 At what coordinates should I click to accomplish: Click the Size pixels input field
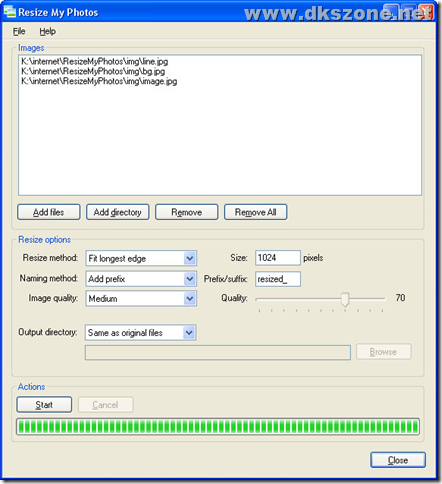[x=278, y=258]
